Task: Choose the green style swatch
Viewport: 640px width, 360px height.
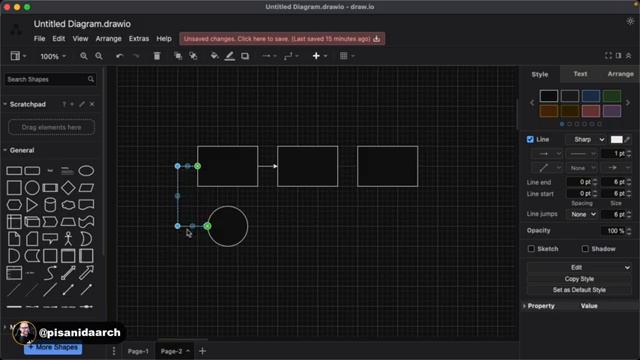Action: coord(612,96)
